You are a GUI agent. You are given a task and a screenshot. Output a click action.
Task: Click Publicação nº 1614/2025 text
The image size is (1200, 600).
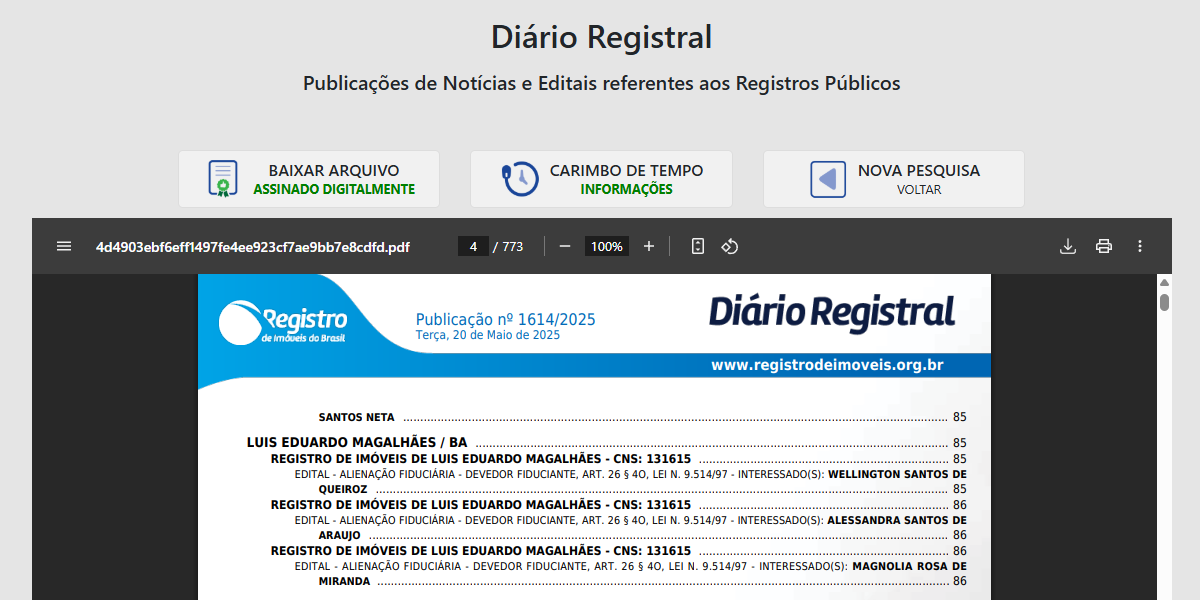pyautogui.click(x=505, y=319)
